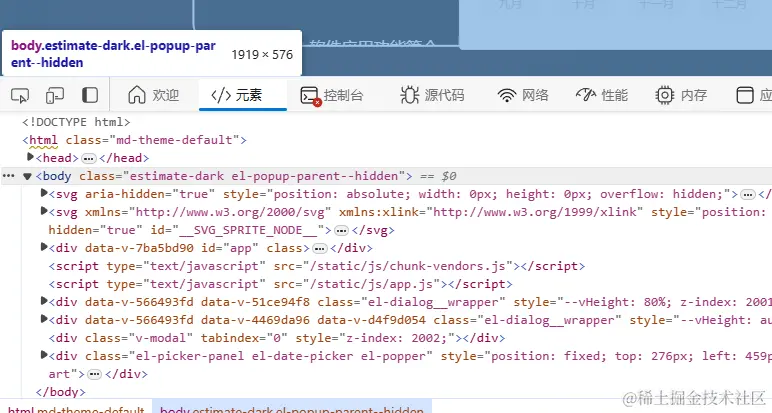Expand the el-picker-panel div node
Viewport: 772px width, 413px height.
click(x=44, y=355)
